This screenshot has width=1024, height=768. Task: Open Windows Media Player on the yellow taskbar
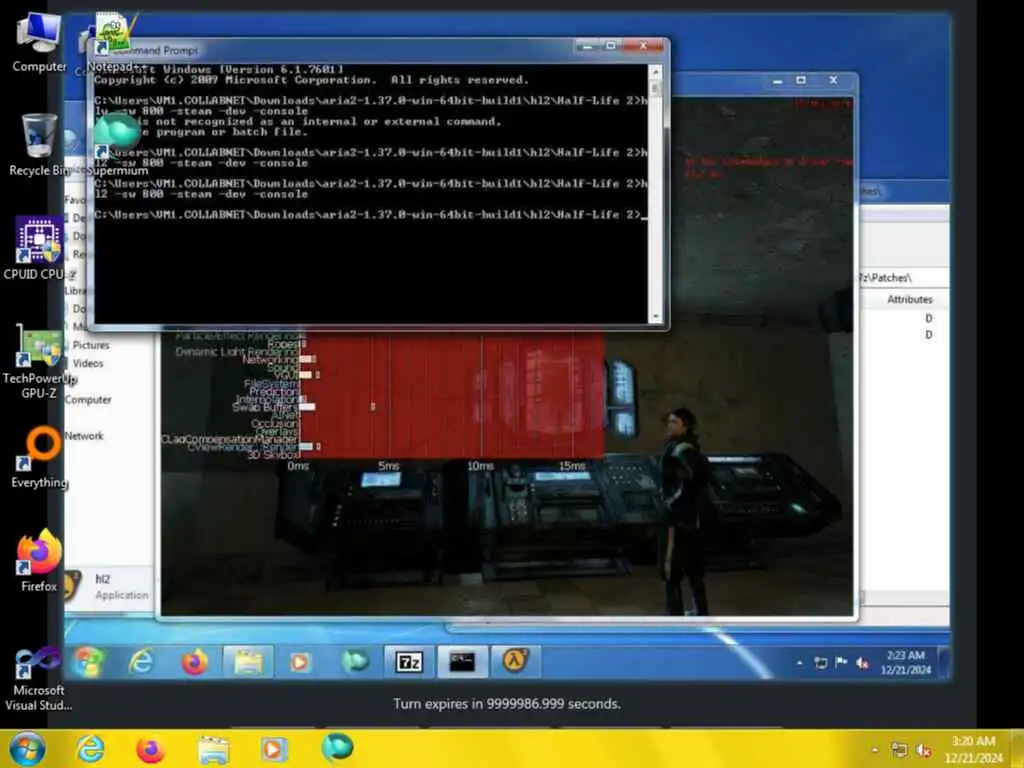click(x=274, y=749)
